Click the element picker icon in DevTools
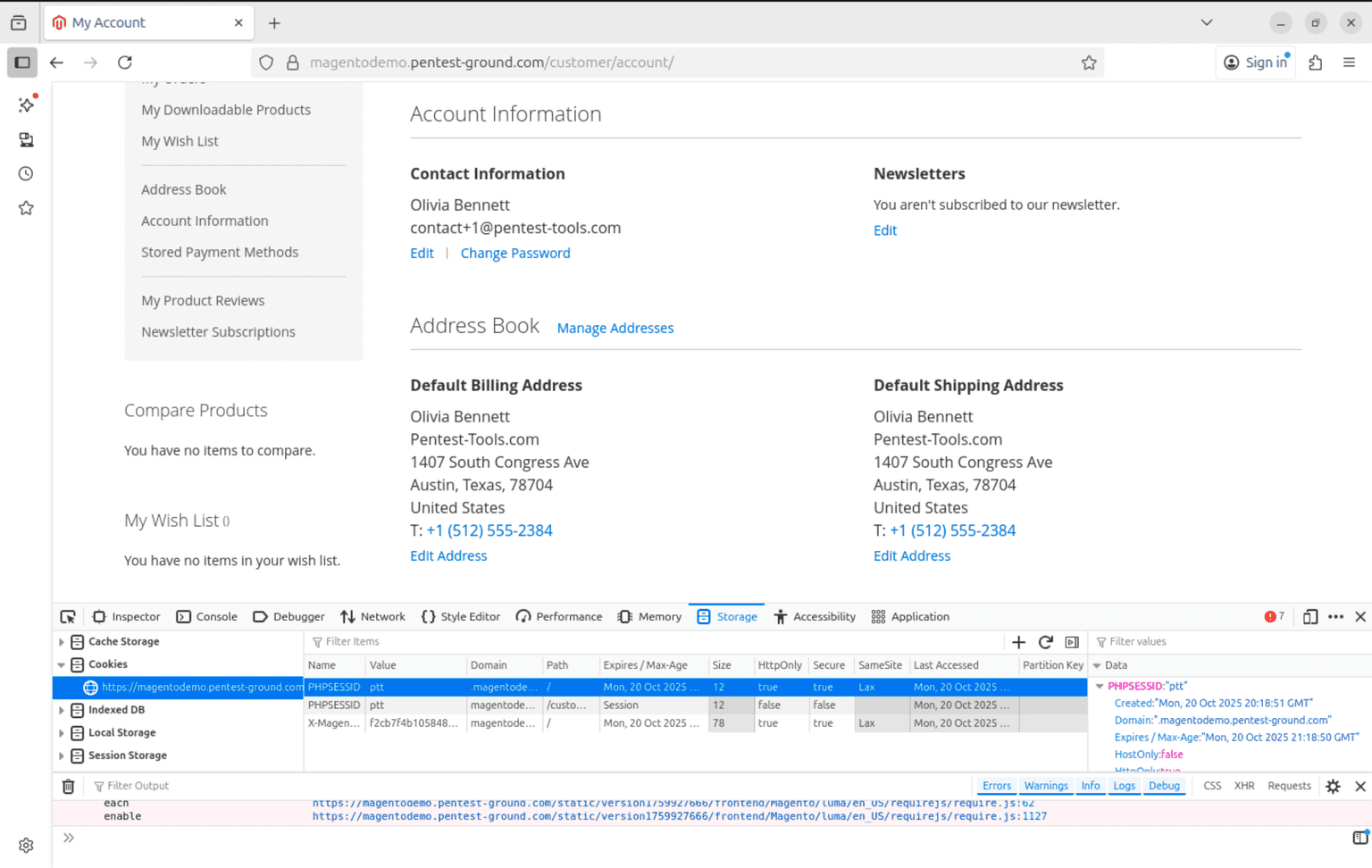The height and width of the screenshot is (868, 1372). coord(68,617)
